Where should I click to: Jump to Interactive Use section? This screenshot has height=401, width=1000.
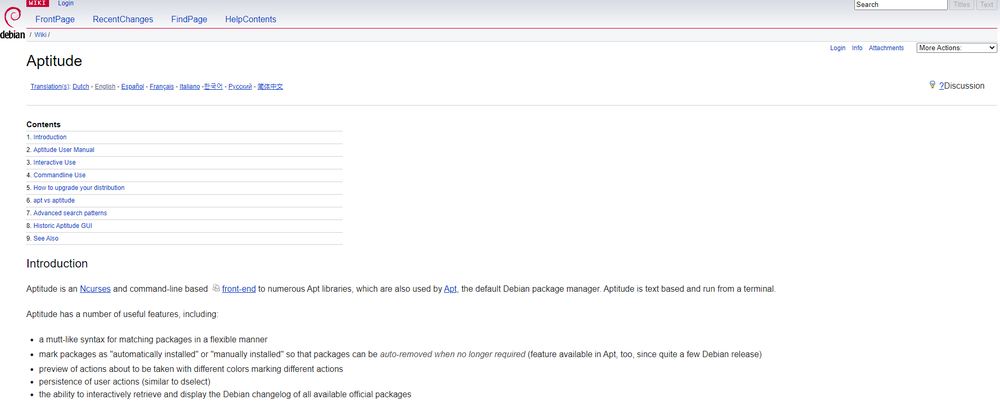[54, 163]
